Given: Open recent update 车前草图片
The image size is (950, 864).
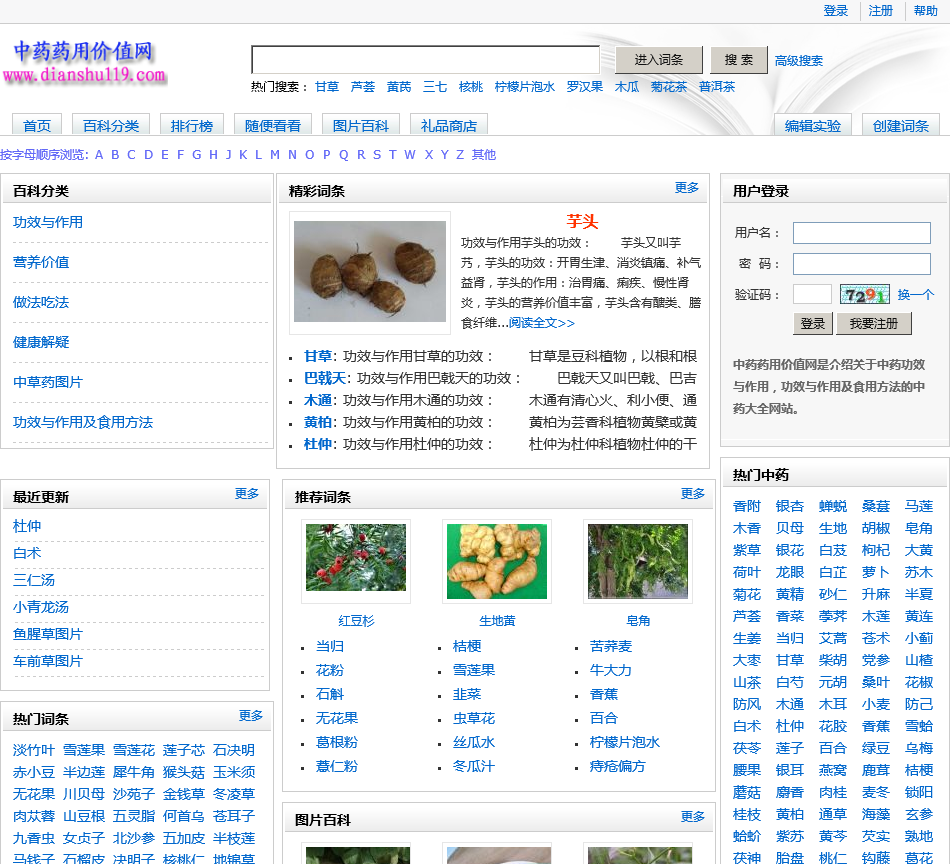Looking at the screenshot, I should (48, 661).
